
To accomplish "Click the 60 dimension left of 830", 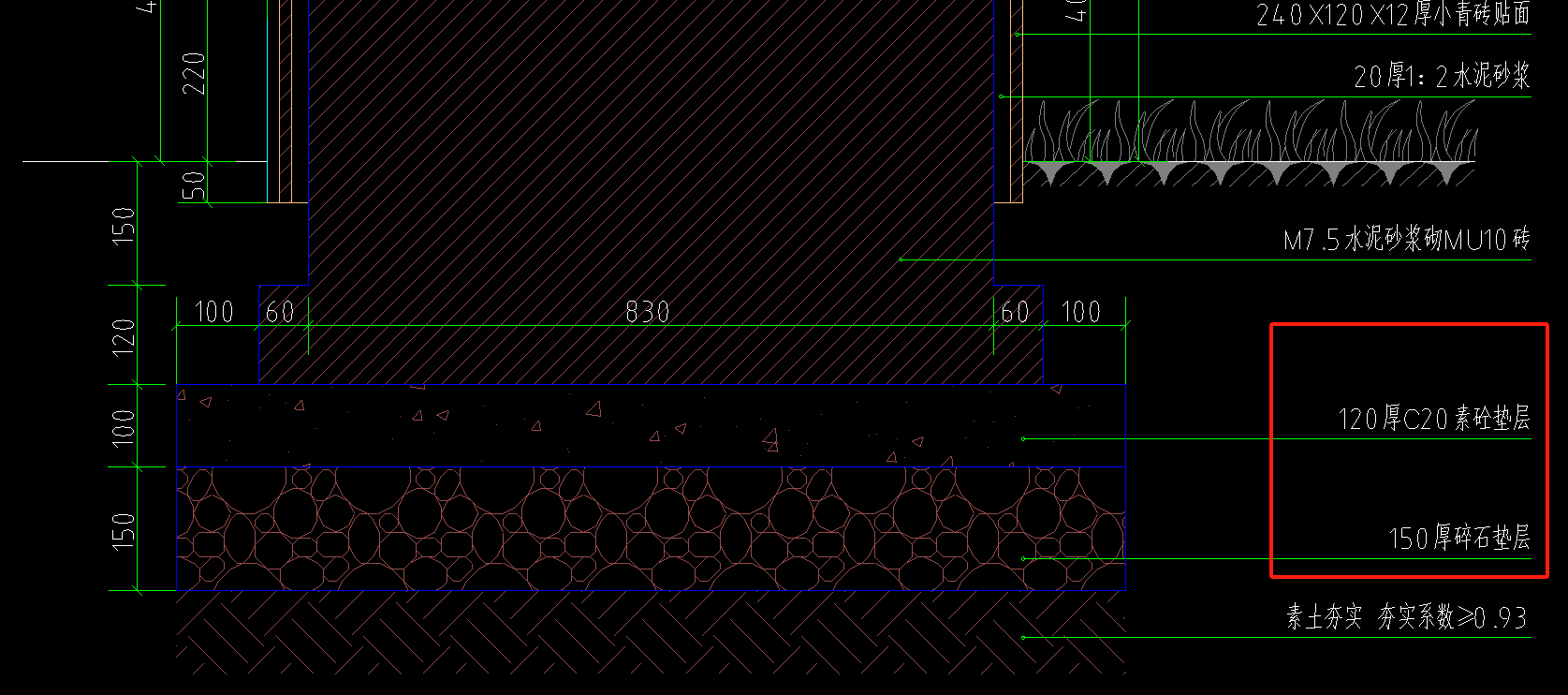I will coord(280,312).
